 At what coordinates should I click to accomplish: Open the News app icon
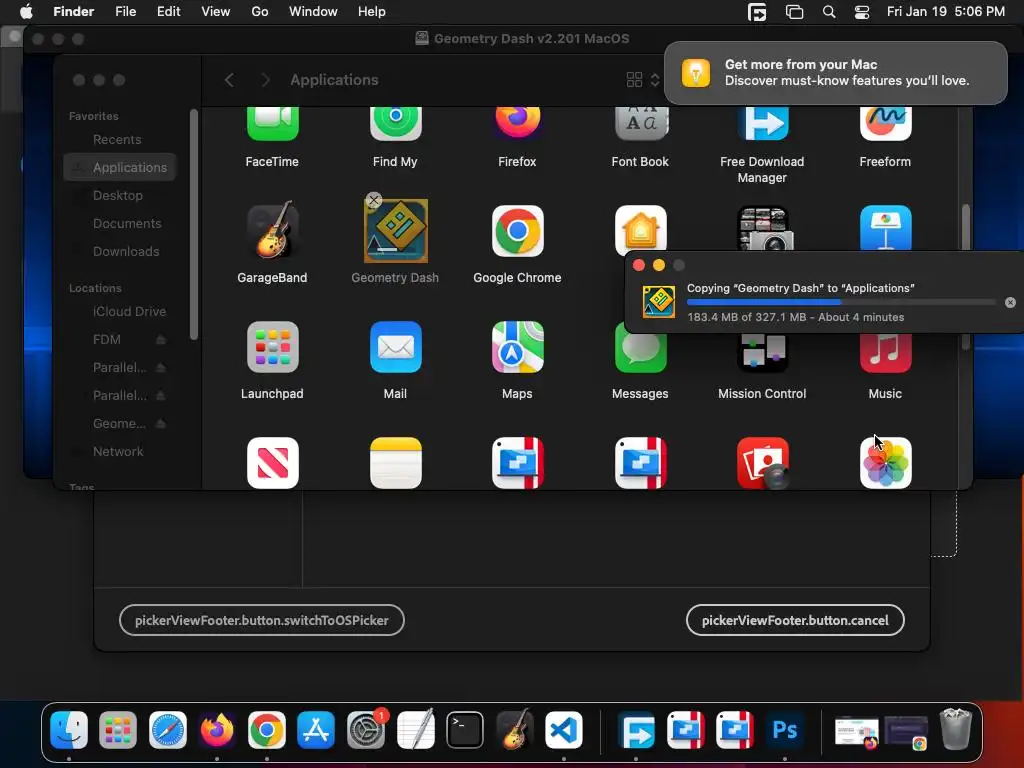click(x=272, y=462)
